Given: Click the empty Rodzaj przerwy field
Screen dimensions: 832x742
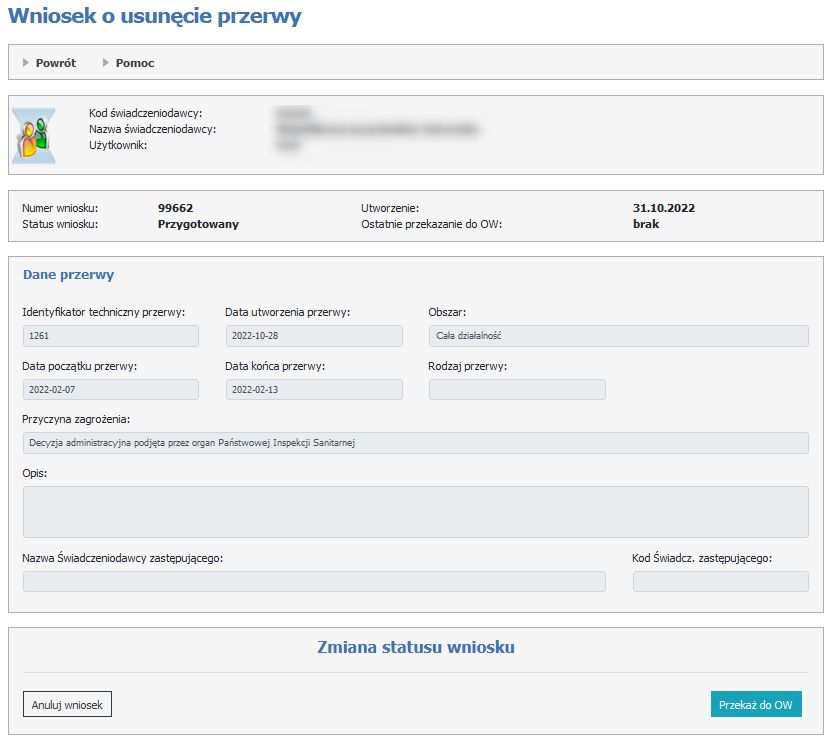Looking at the screenshot, I should tap(517, 390).
